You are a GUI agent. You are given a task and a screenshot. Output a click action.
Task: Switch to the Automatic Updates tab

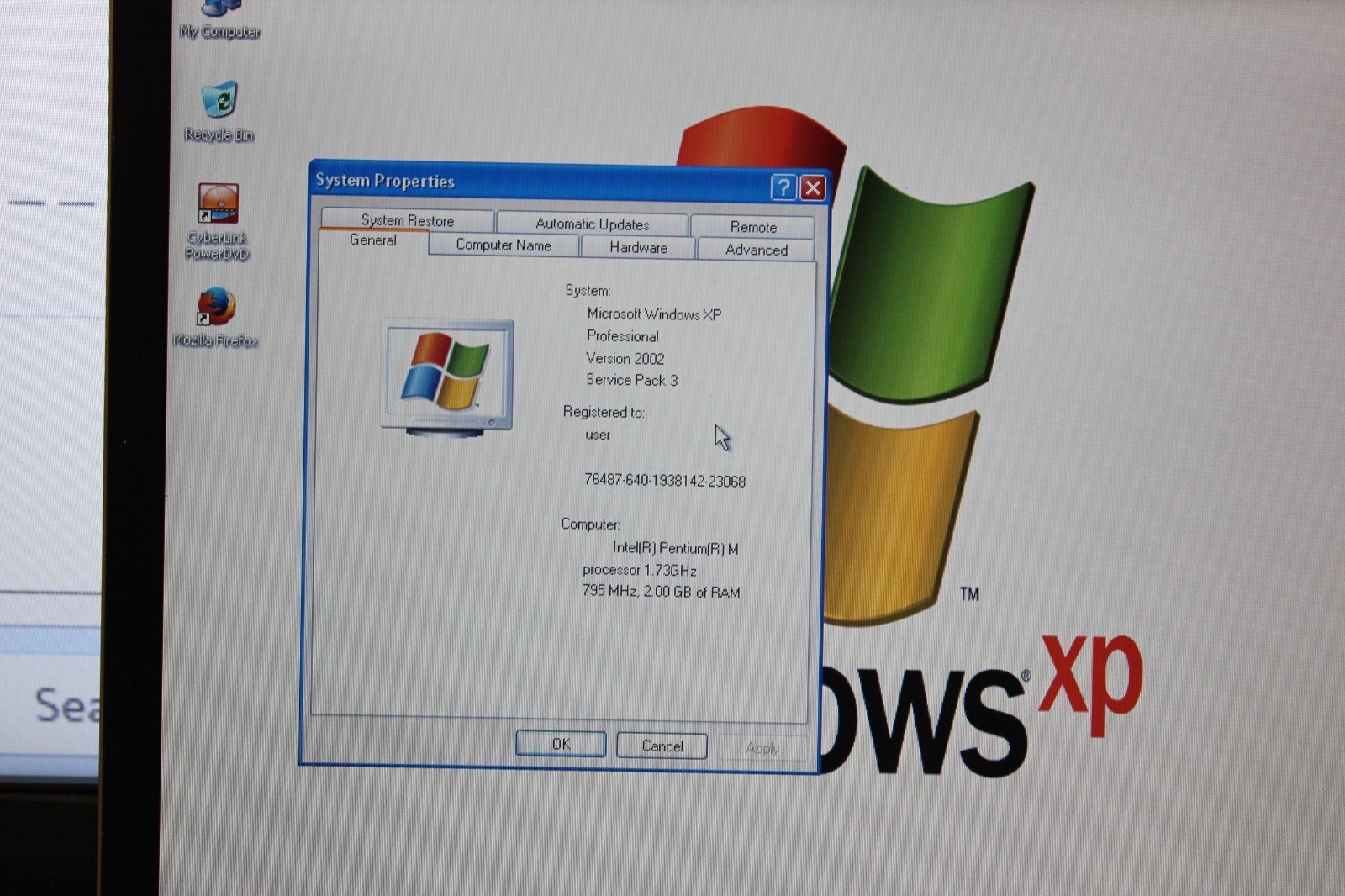pos(593,224)
